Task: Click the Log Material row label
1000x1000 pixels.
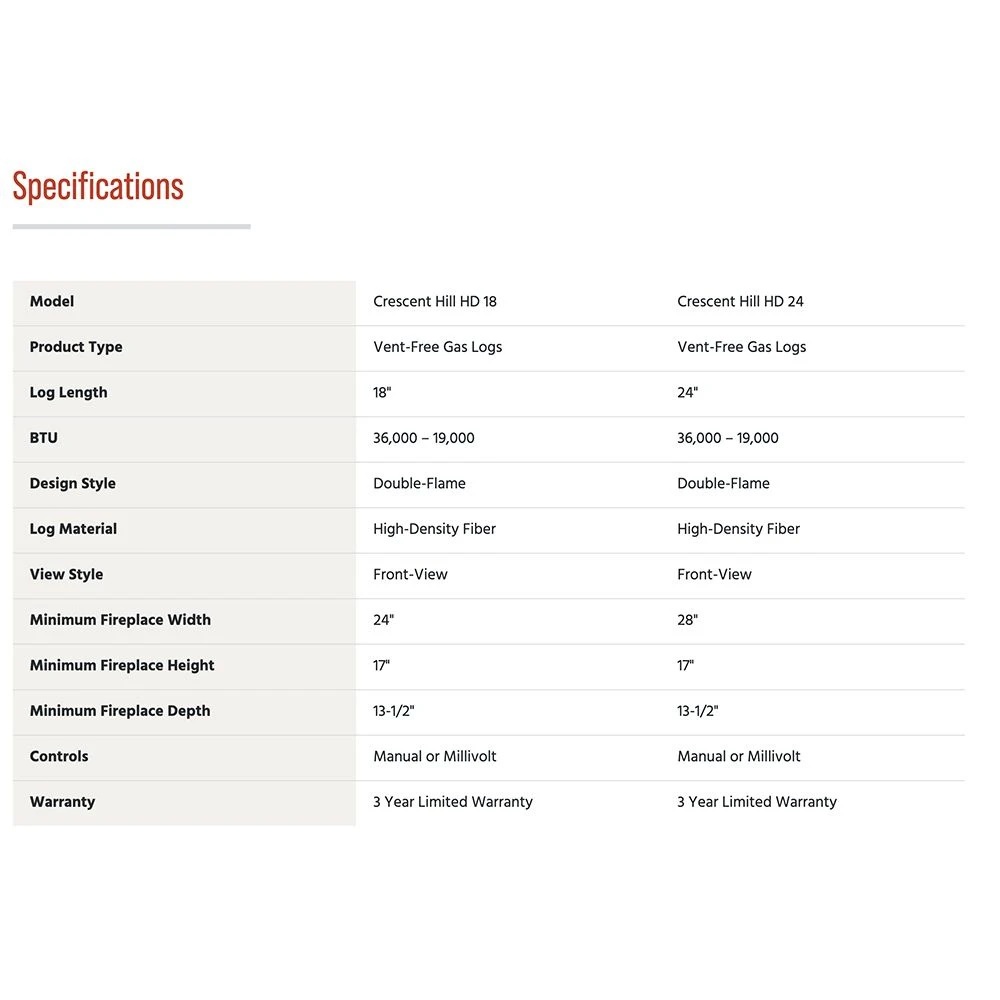Action: click(x=73, y=529)
